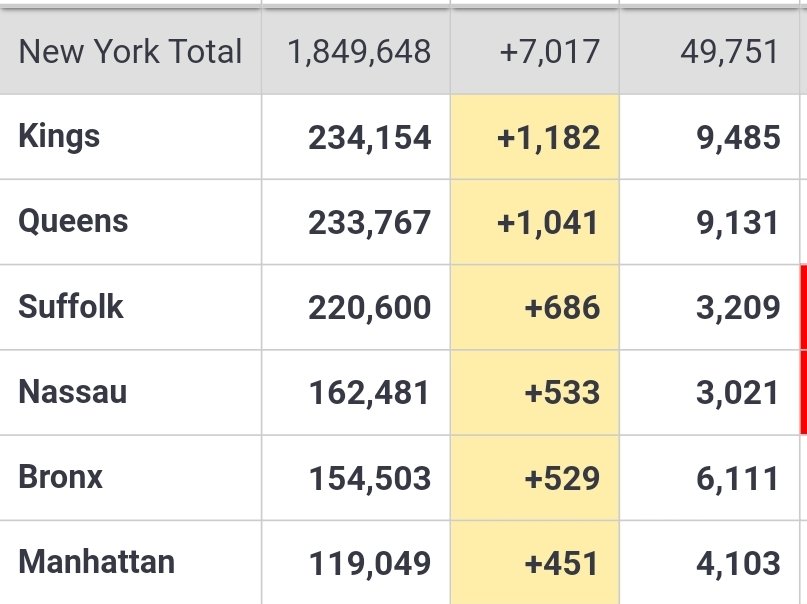Select Bronx deaths value 6,111
Image resolution: width=807 pixels, height=604 pixels.
click(x=737, y=478)
